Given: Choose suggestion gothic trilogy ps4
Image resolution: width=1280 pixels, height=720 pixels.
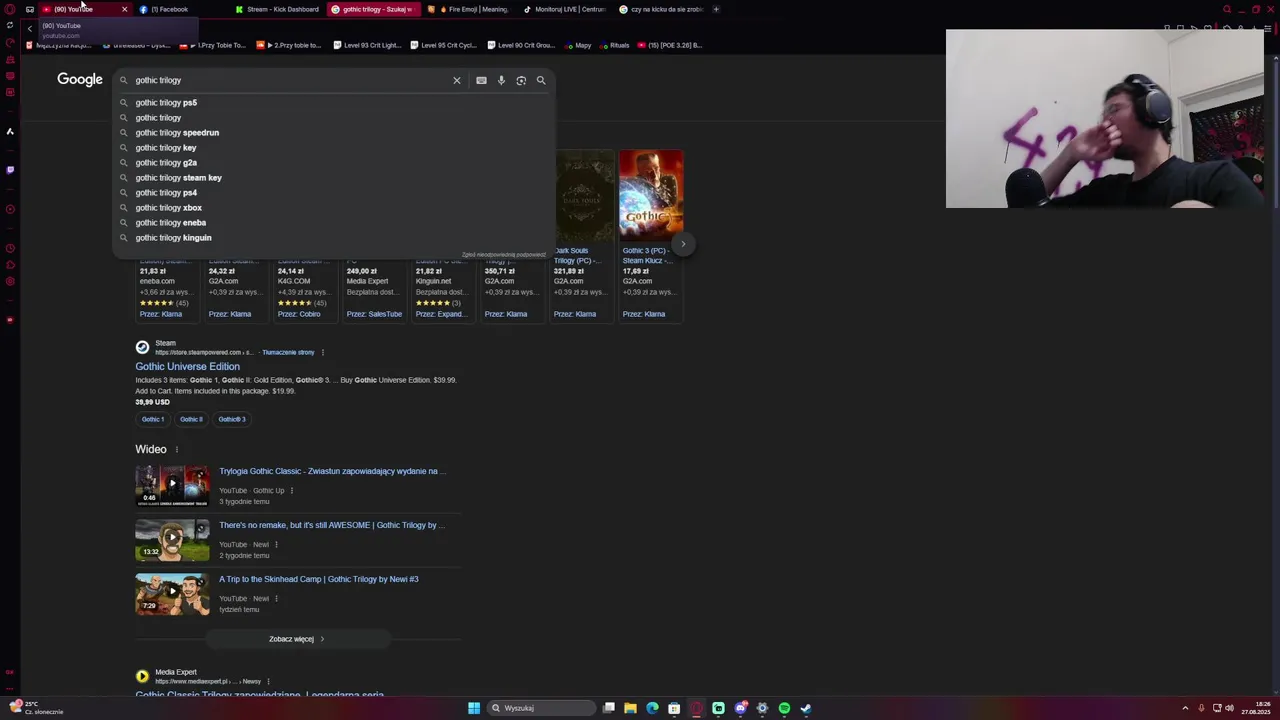Looking at the screenshot, I should coord(333,192).
